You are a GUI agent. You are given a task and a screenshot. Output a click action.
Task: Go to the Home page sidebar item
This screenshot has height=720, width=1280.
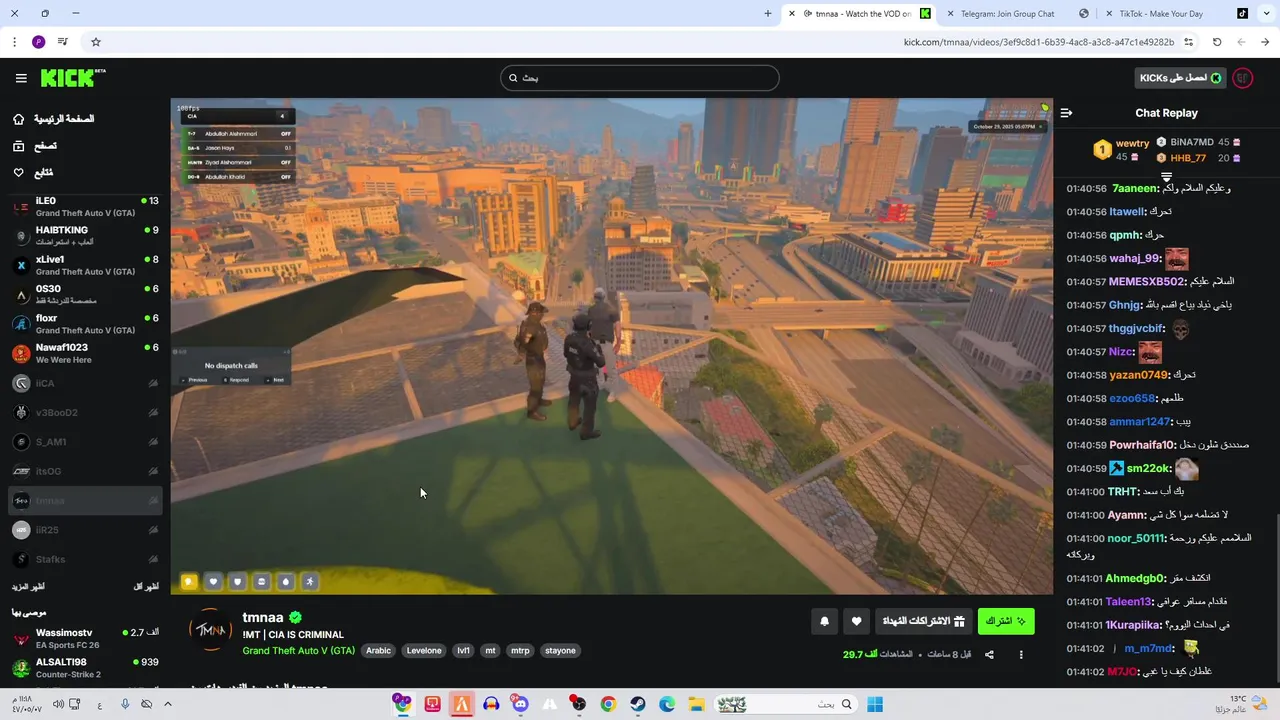54,119
